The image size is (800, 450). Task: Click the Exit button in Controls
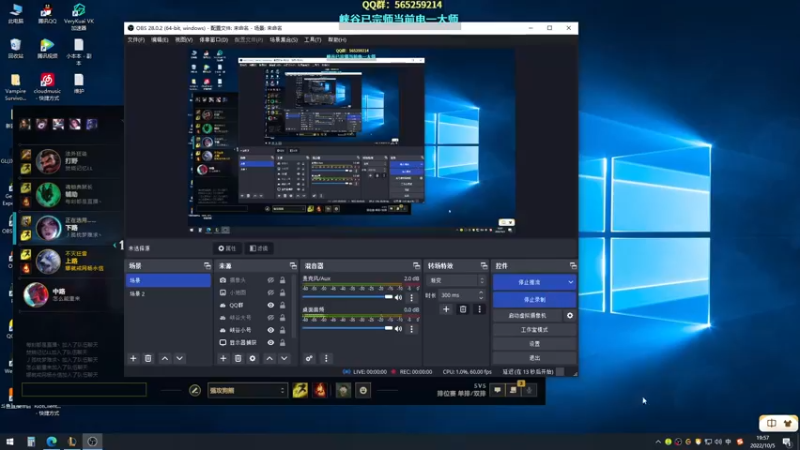click(534, 358)
